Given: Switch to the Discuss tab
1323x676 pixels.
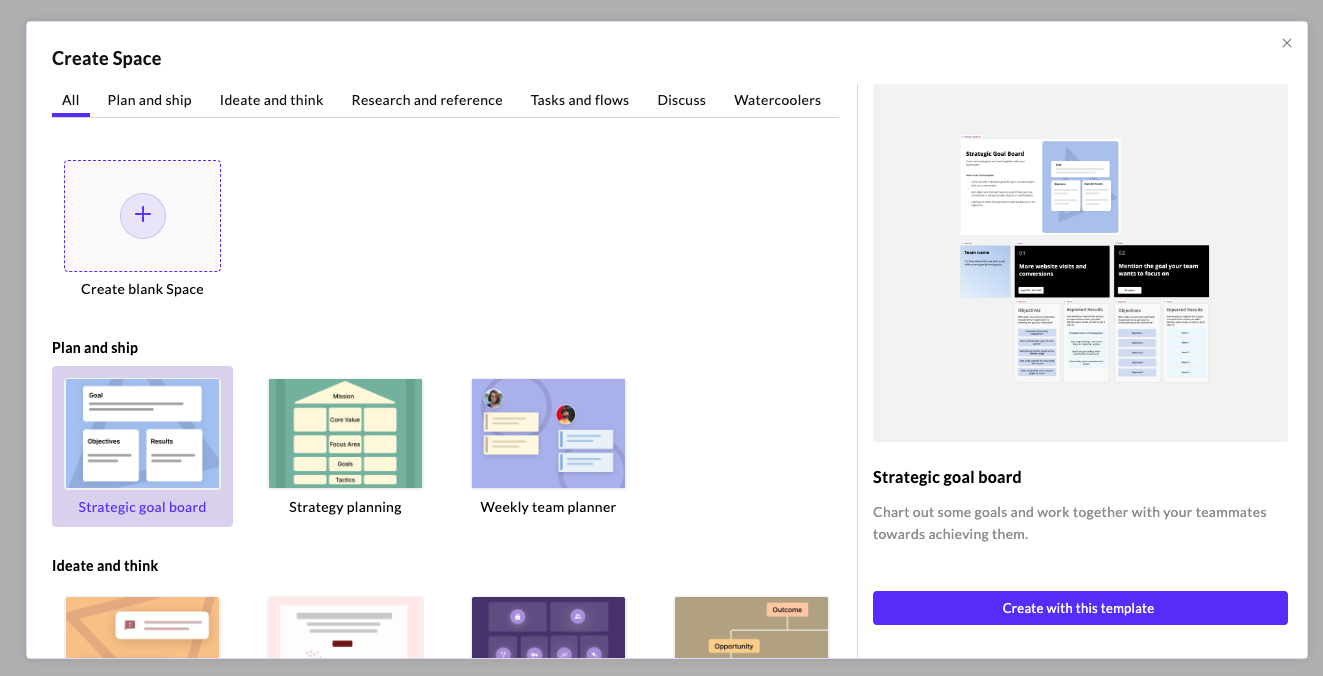Looking at the screenshot, I should pos(682,100).
